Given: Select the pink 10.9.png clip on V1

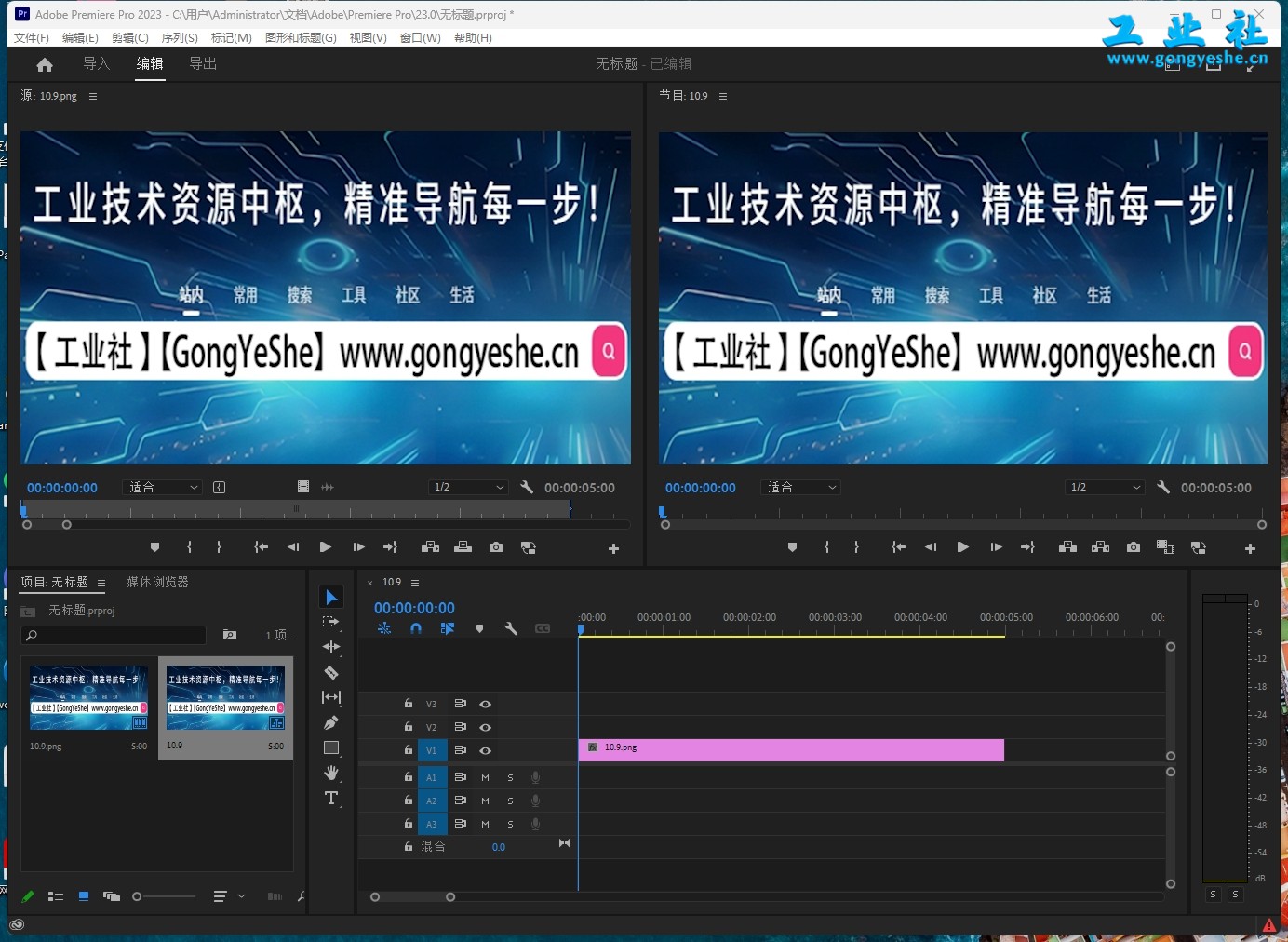Looking at the screenshot, I should [x=791, y=749].
